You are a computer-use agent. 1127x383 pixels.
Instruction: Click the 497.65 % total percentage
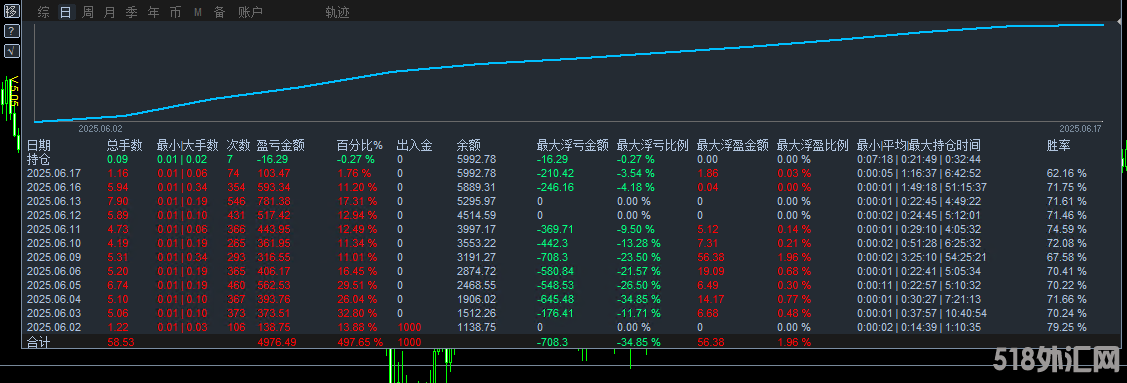click(360, 343)
